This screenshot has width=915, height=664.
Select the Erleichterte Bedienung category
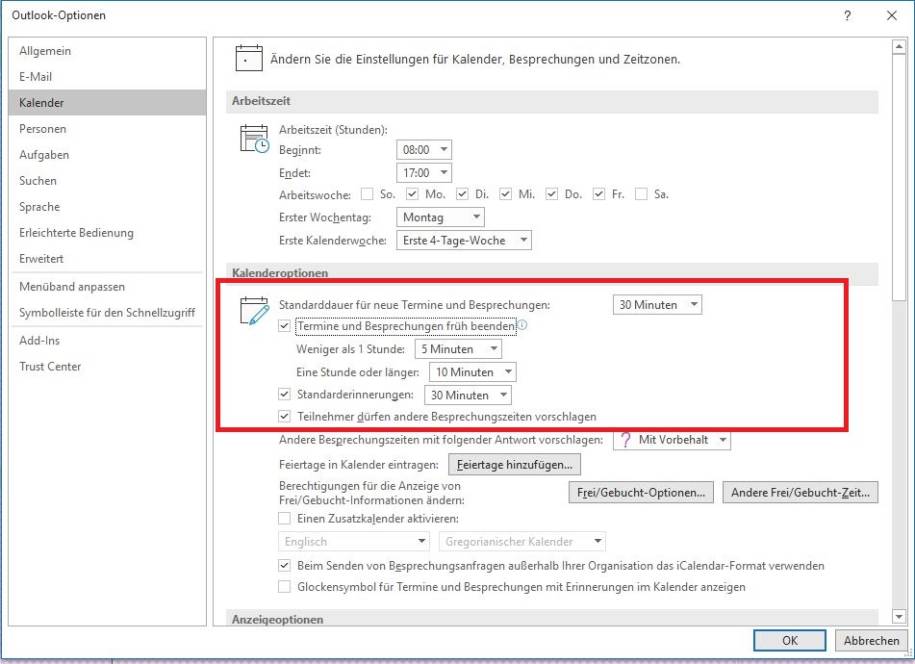(107, 232)
